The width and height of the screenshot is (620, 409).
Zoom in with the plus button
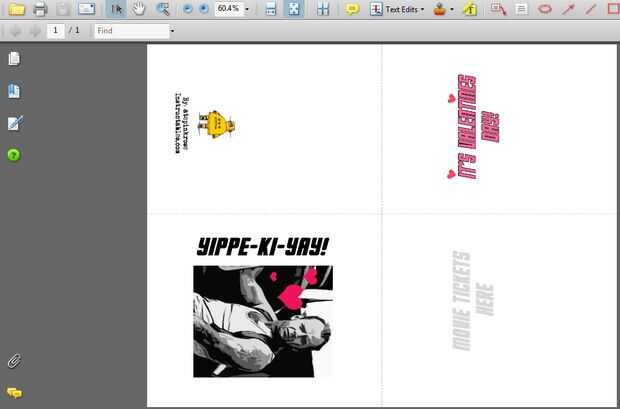[x=204, y=8]
